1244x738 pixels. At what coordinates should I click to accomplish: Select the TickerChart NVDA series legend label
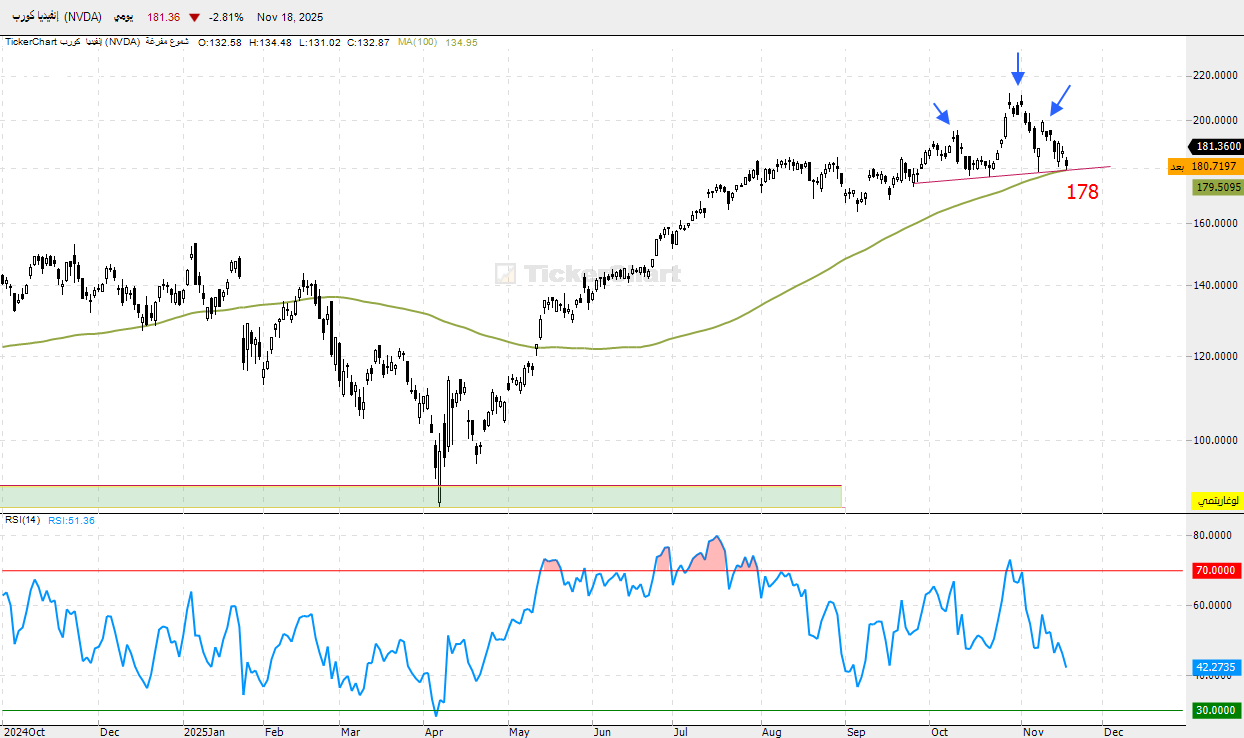pos(73,42)
